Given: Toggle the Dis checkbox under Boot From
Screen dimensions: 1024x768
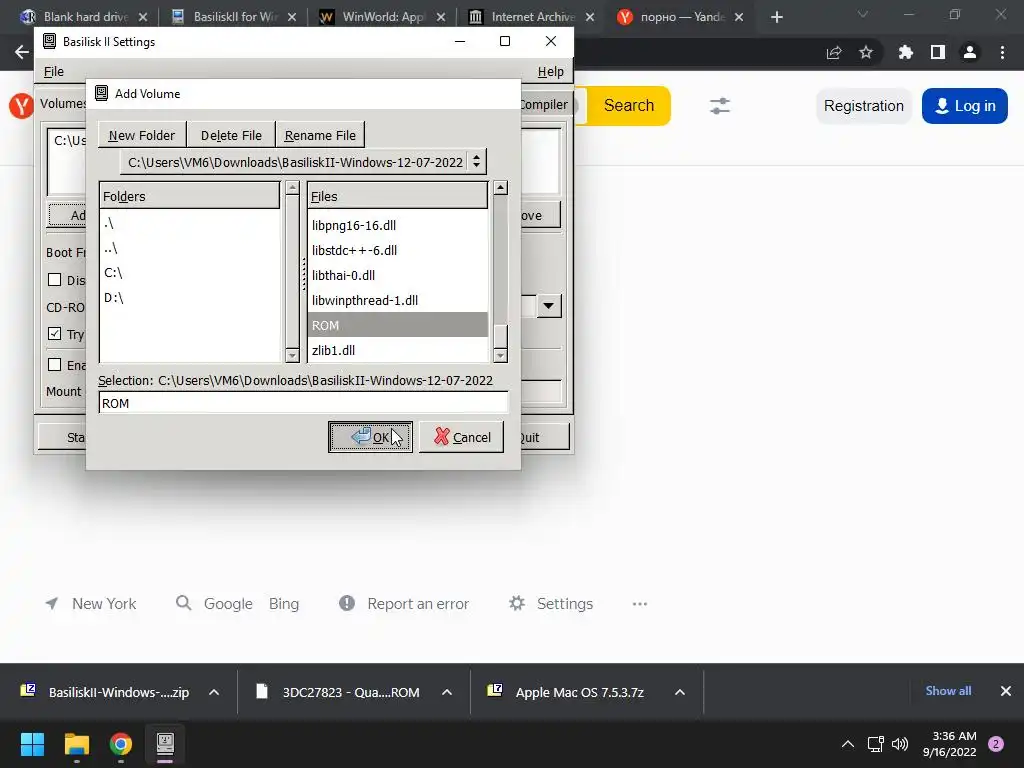Looking at the screenshot, I should (x=55, y=280).
